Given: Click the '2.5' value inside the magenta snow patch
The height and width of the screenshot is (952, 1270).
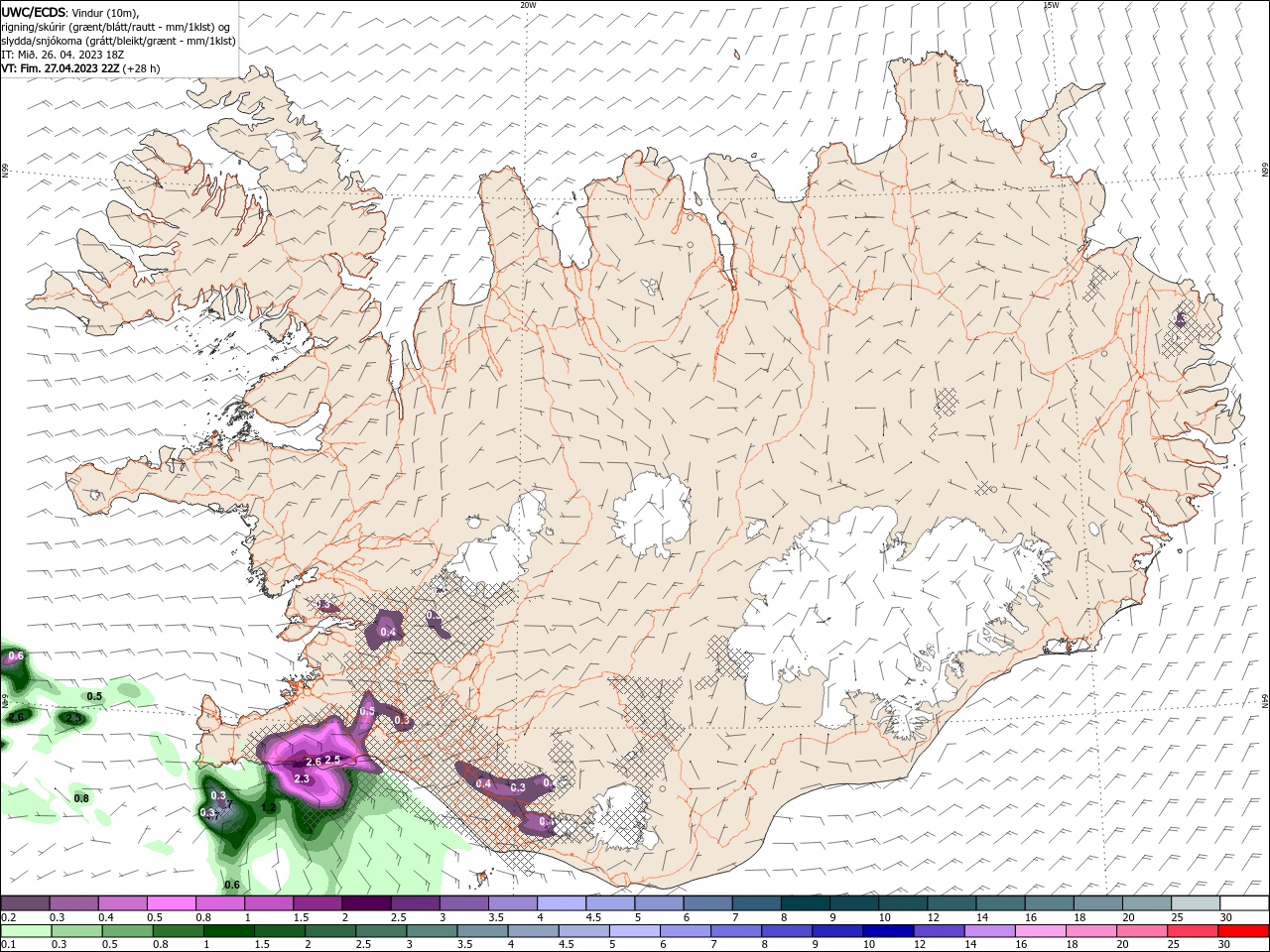Looking at the screenshot, I should coord(333,760).
